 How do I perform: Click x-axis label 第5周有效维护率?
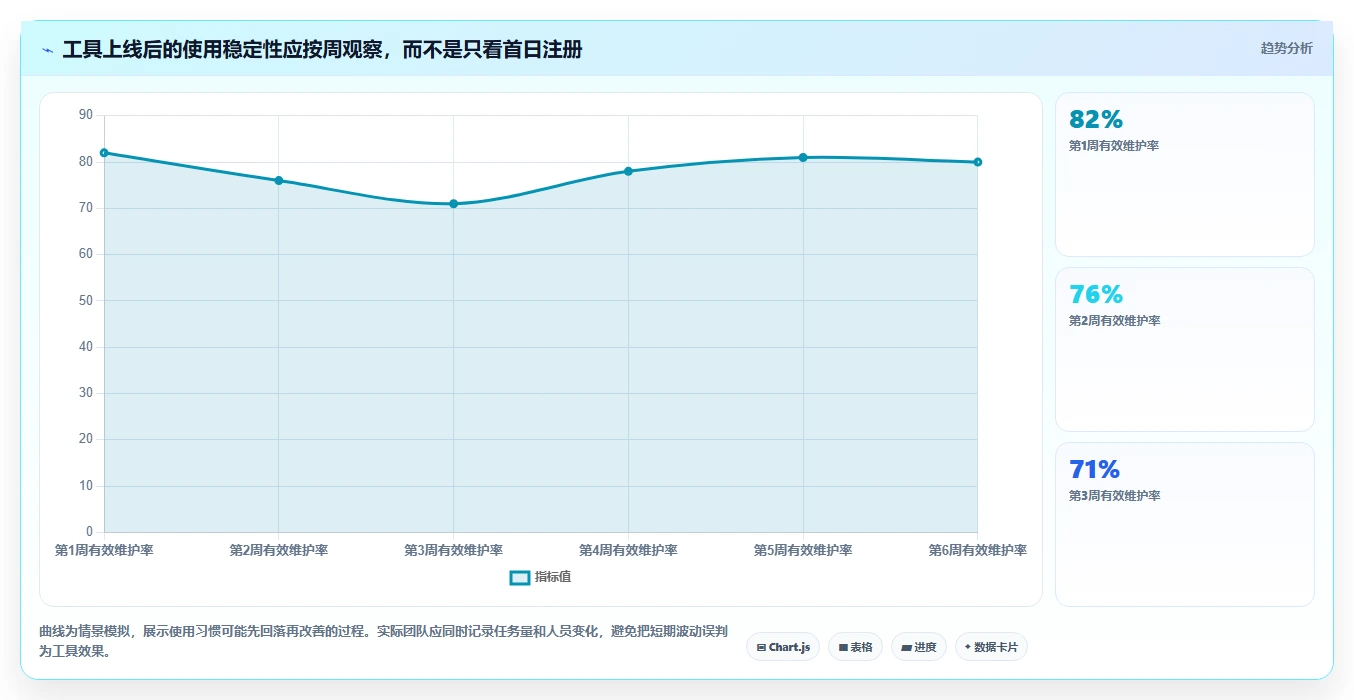[x=803, y=550]
